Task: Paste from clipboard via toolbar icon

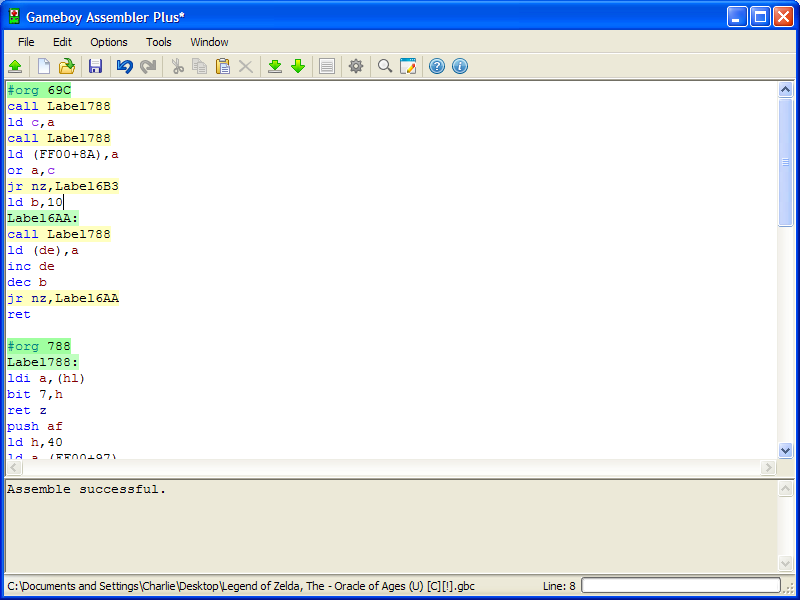Action: point(222,67)
